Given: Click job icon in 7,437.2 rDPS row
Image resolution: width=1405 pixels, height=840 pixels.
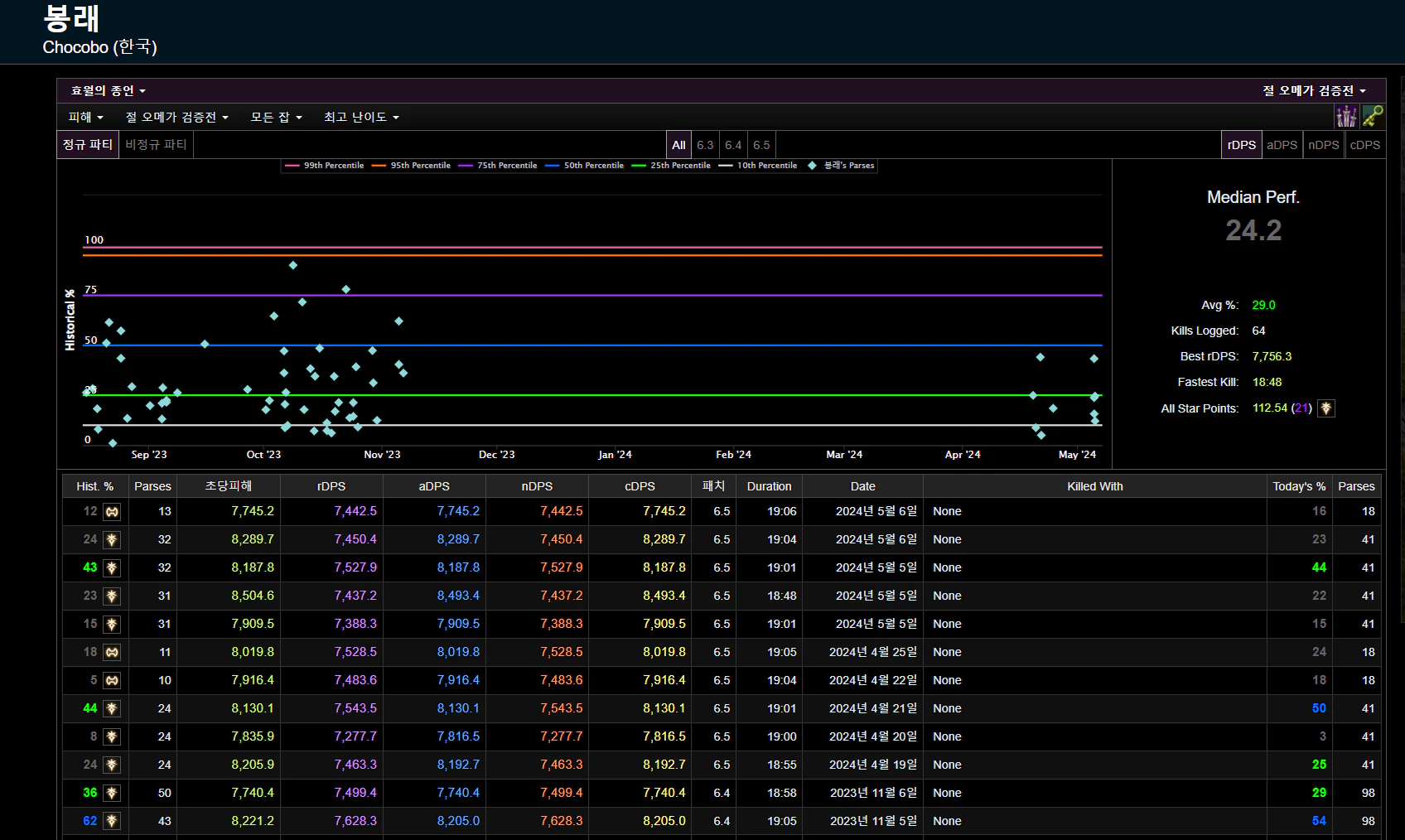Looking at the screenshot, I should point(112,596).
